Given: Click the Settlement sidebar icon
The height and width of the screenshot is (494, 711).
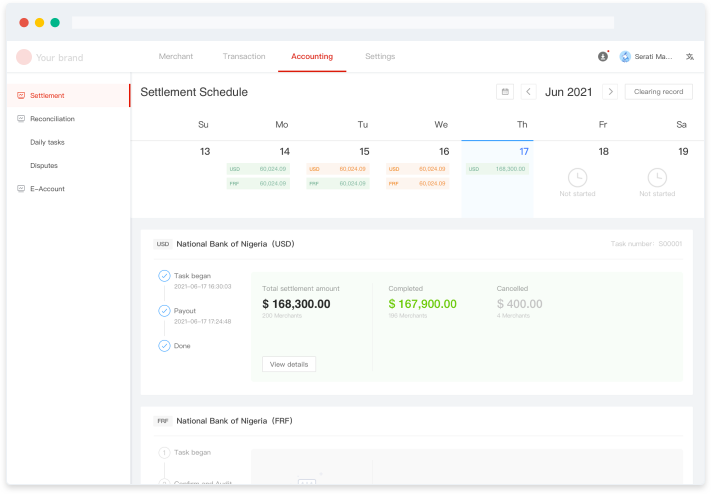Looking at the screenshot, I should [x=21, y=95].
